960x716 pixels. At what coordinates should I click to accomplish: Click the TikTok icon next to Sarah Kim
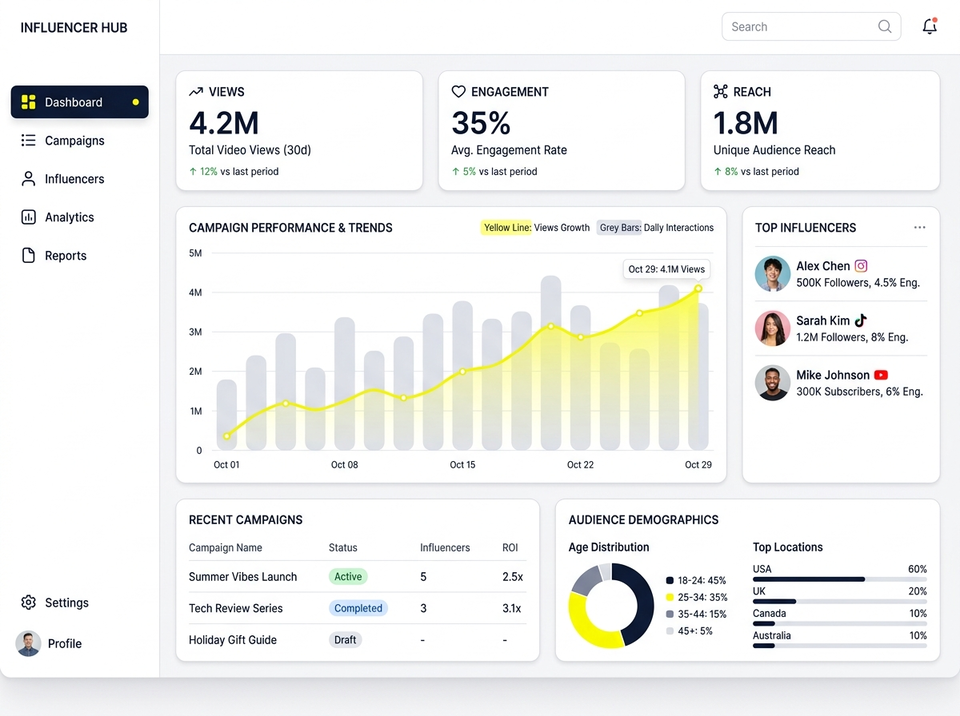tap(861, 320)
